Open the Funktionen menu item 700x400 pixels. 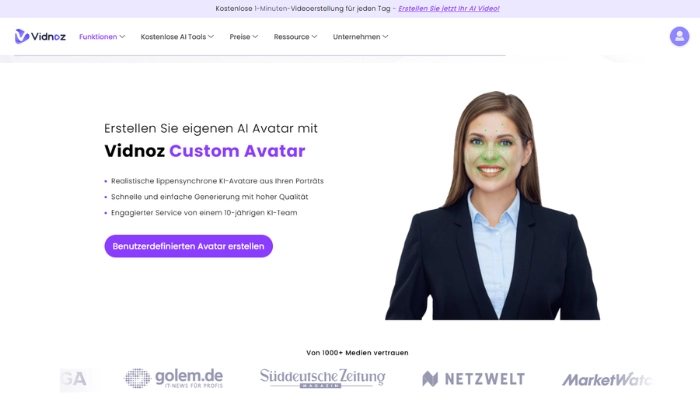(x=98, y=37)
